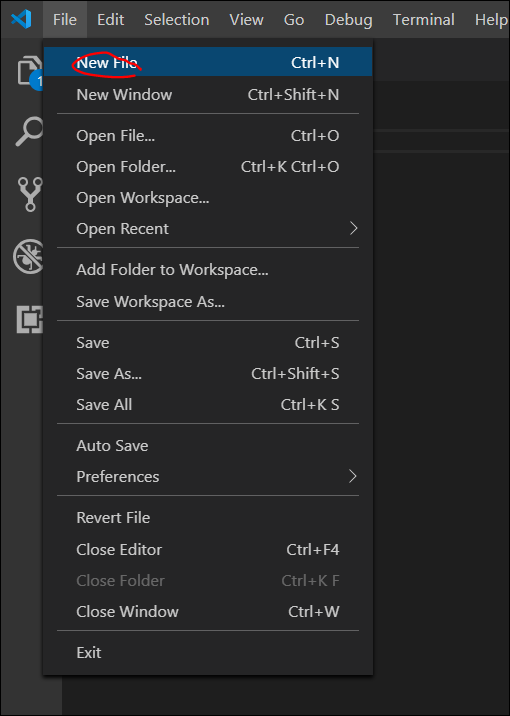The height and width of the screenshot is (716, 510).
Task: Open the Search view magnifier icon
Action: (x=30, y=132)
